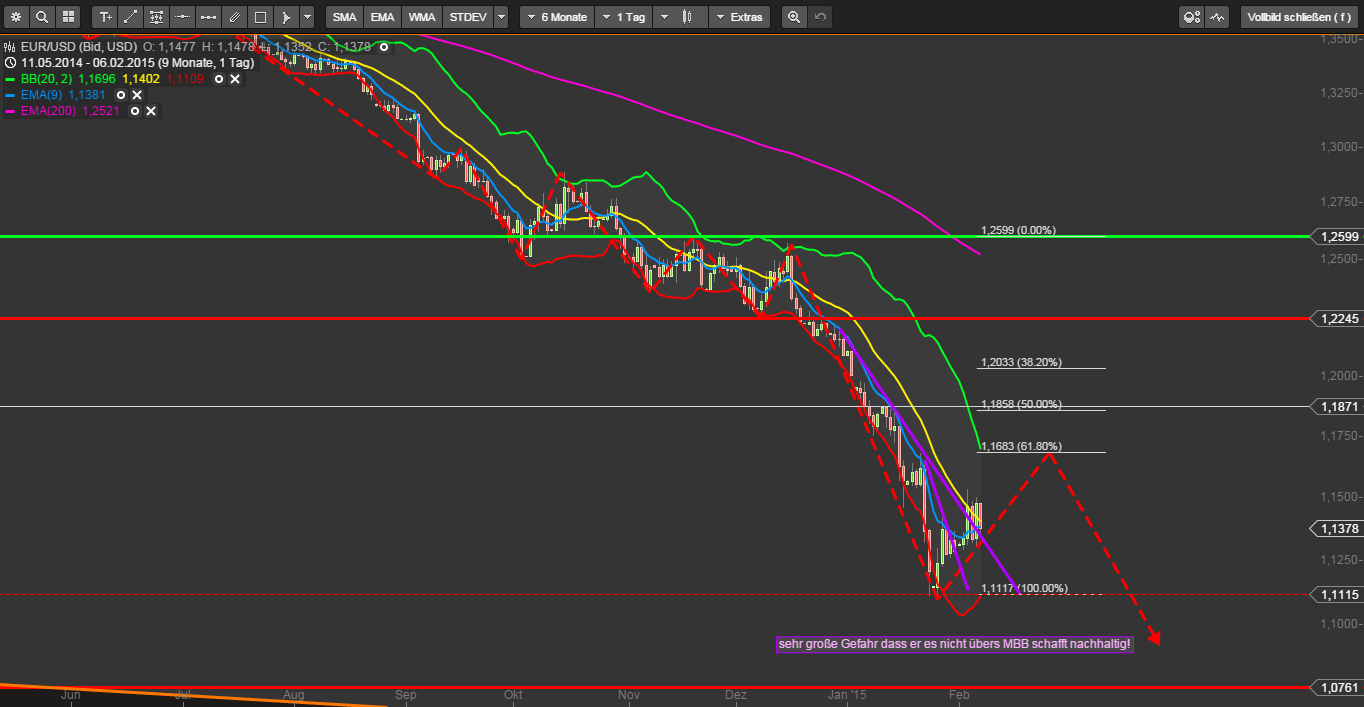This screenshot has width=1364, height=707.
Task: Remove the EMA(9) indicator
Action: [137, 95]
